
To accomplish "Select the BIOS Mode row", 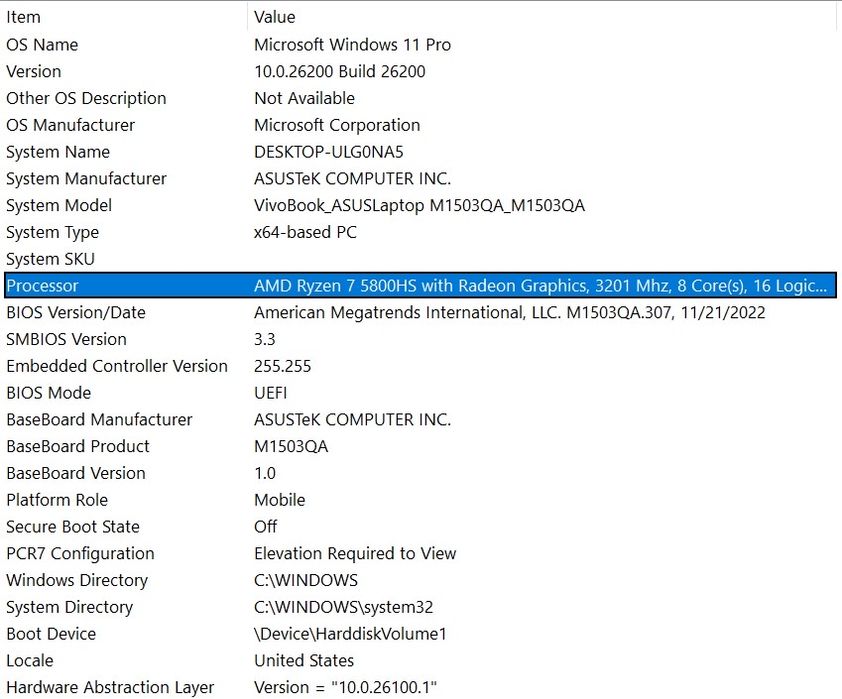I will point(49,393).
